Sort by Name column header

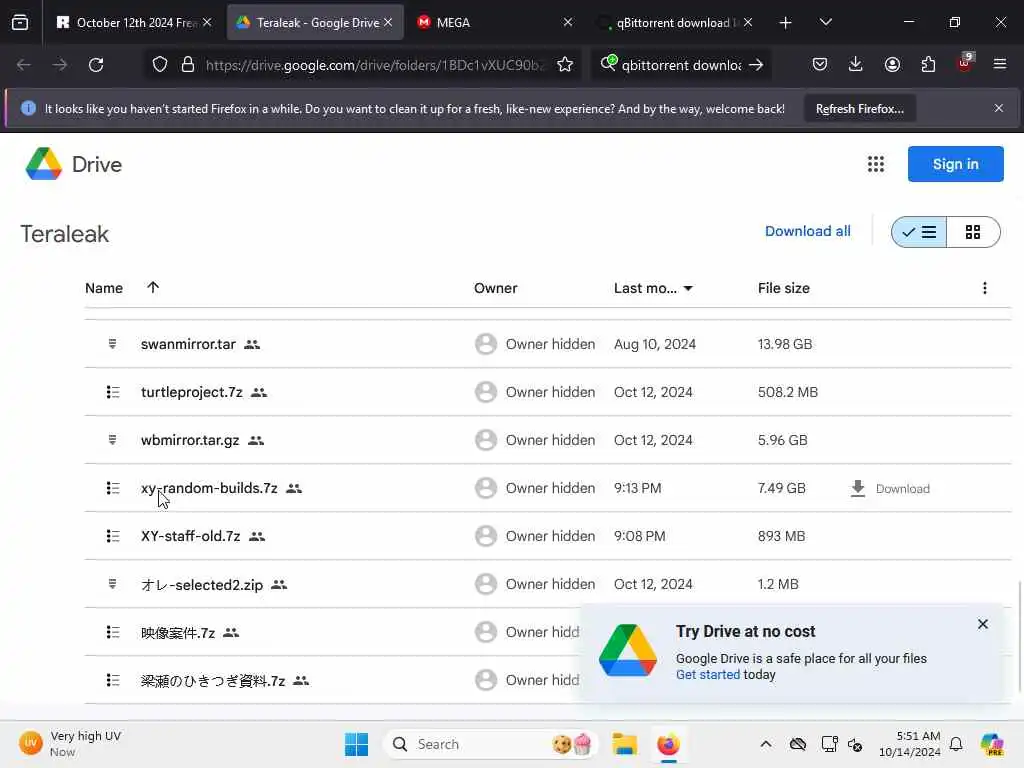pyautogui.click(x=104, y=288)
